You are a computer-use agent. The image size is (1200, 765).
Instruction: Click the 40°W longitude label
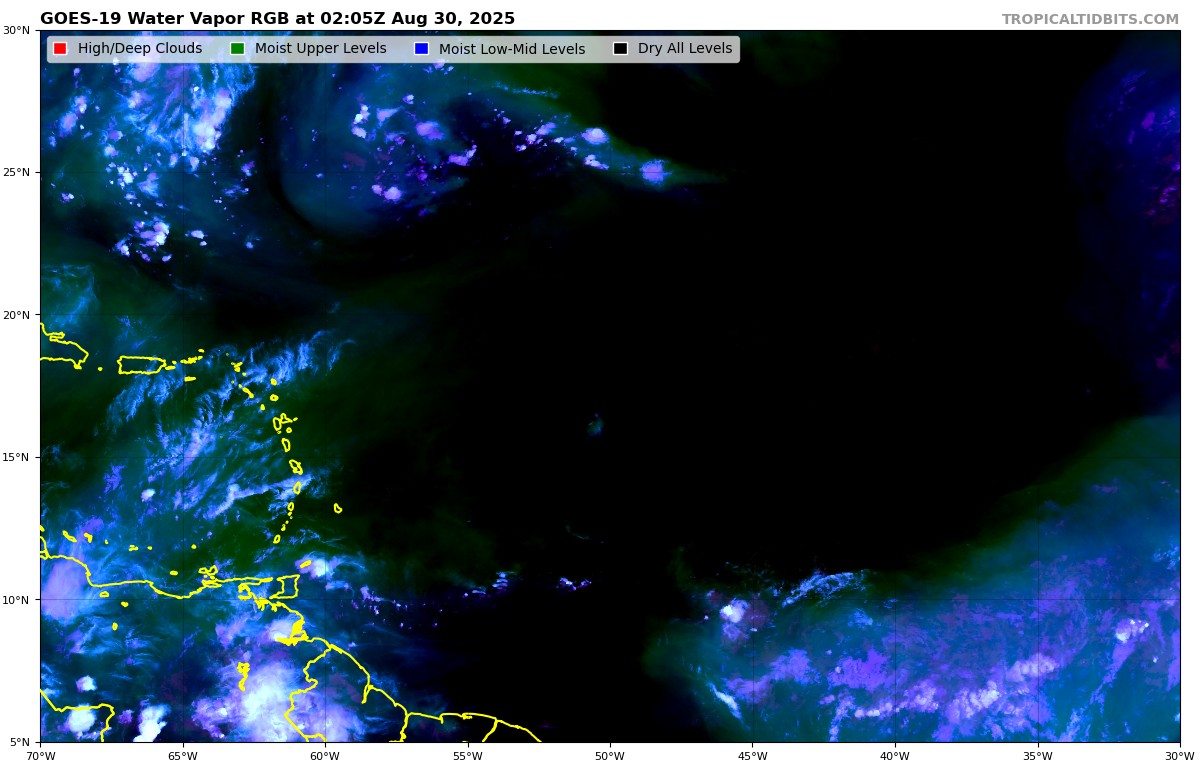[x=895, y=756]
